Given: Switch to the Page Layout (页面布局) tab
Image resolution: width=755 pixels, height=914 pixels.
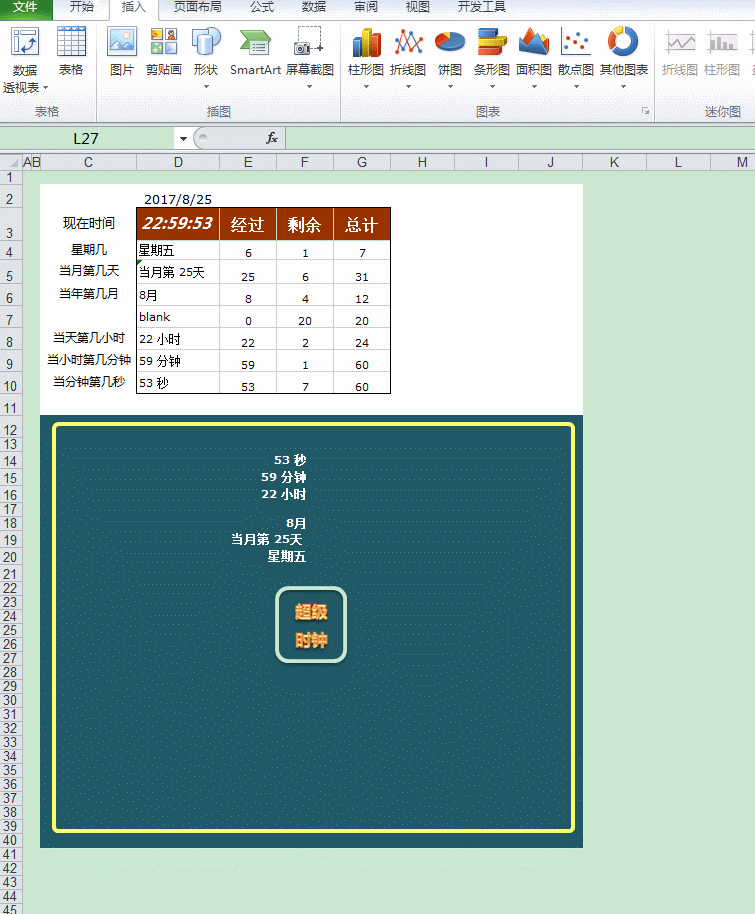Looking at the screenshot, I should point(198,8).
